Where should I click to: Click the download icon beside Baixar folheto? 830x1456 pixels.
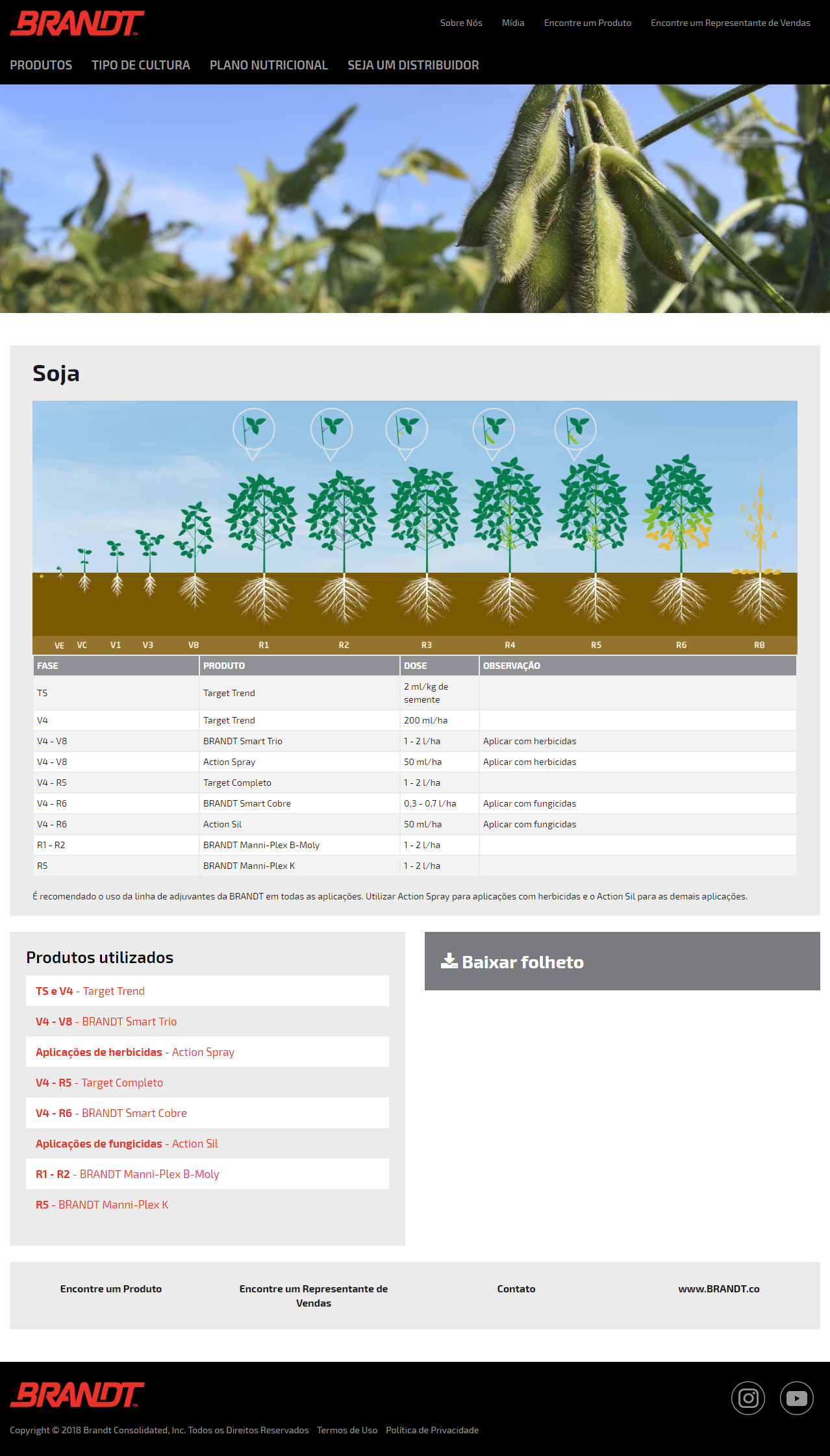pos(449,961)
